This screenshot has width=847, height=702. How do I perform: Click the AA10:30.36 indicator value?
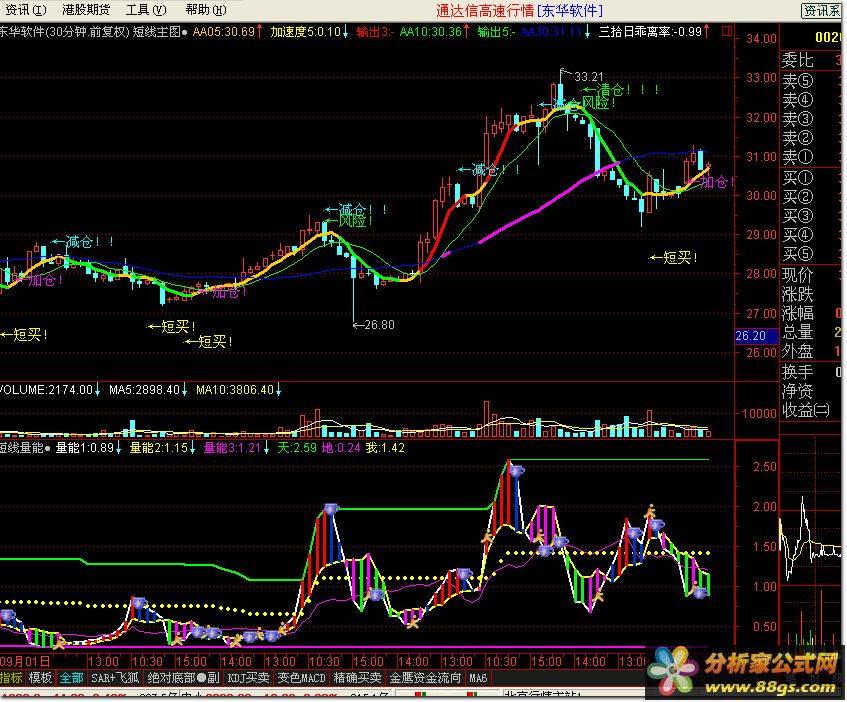[x=431, y=32]
